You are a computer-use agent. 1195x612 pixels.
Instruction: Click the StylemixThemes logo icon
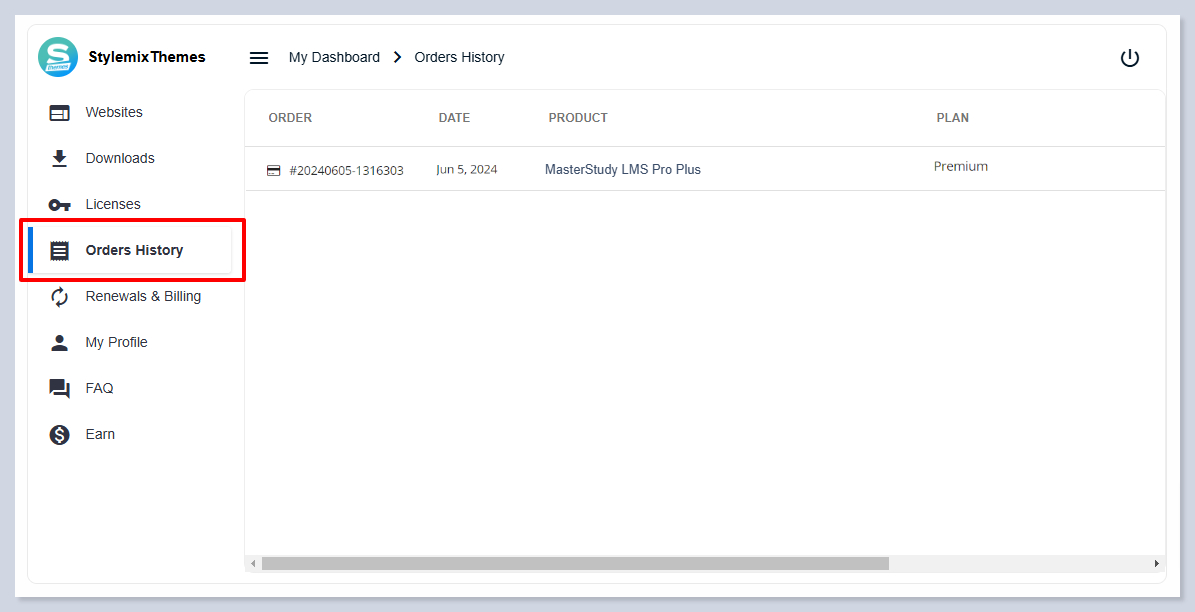click(58, 57)
